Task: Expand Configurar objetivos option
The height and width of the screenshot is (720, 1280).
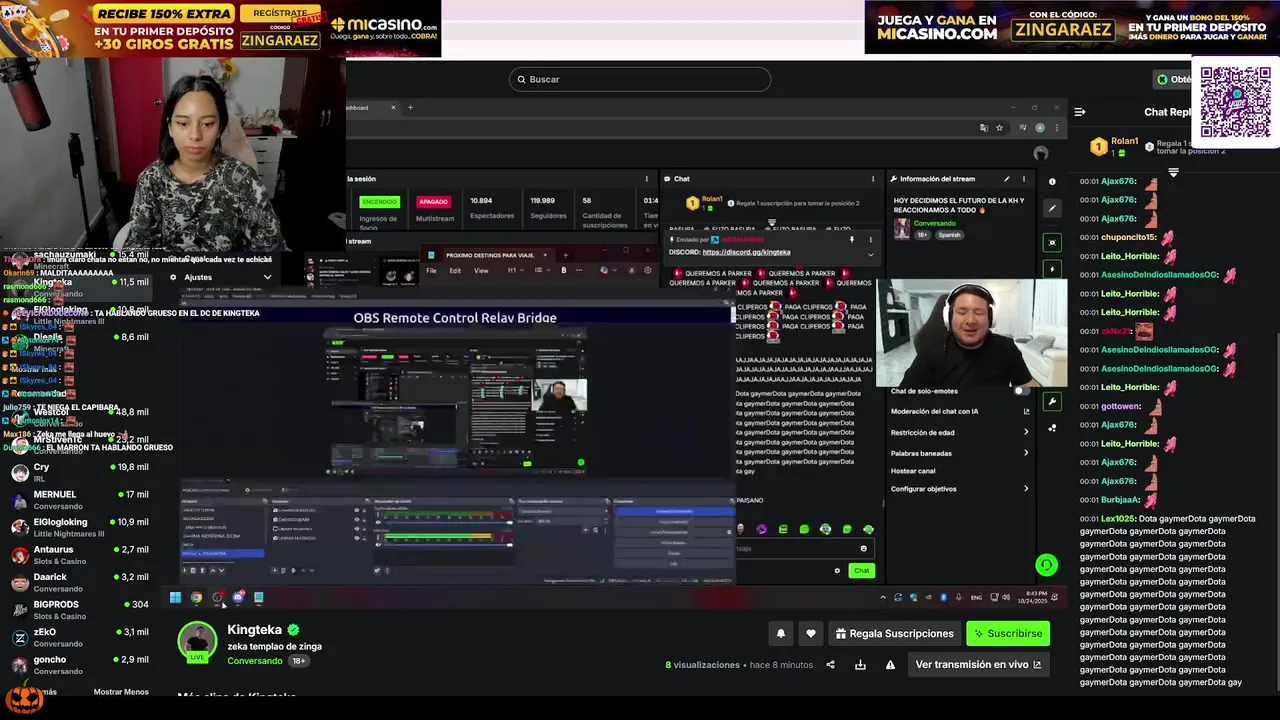Action: coord(958,489)
